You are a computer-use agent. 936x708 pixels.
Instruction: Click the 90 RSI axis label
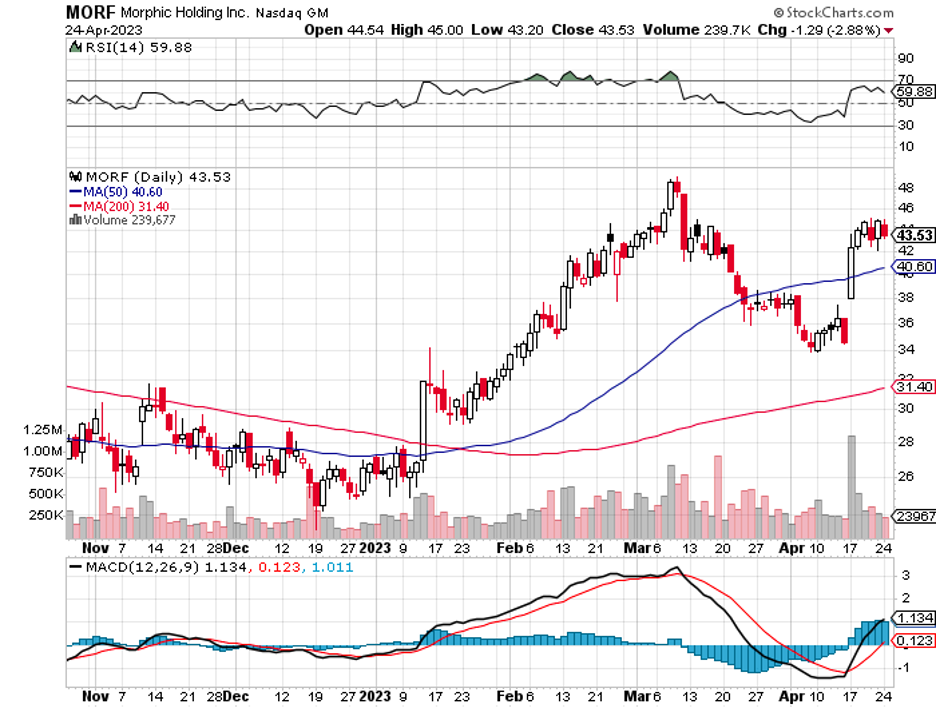(906, 58)
